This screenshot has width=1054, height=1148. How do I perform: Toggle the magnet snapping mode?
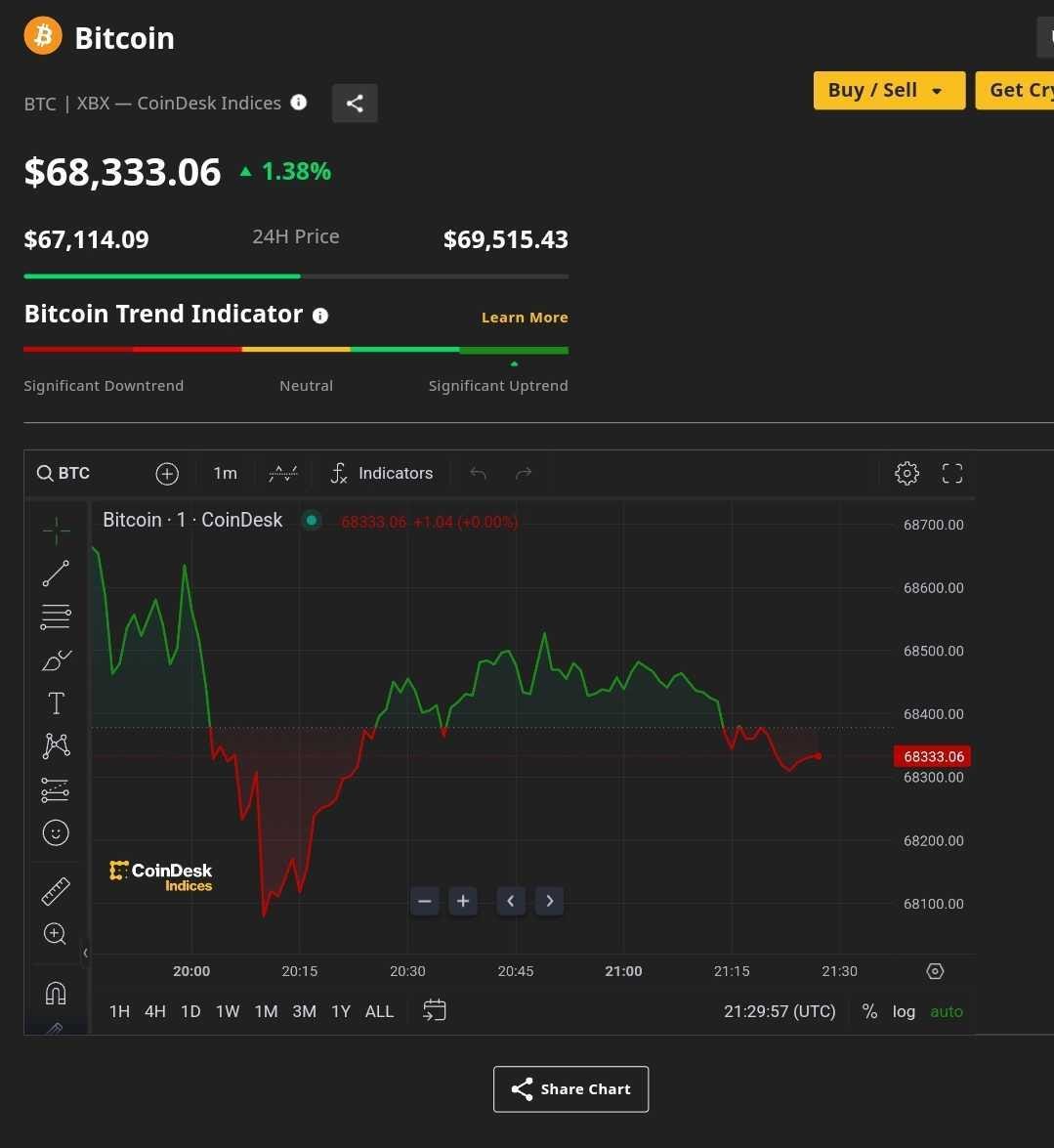(x=57, y=993)
